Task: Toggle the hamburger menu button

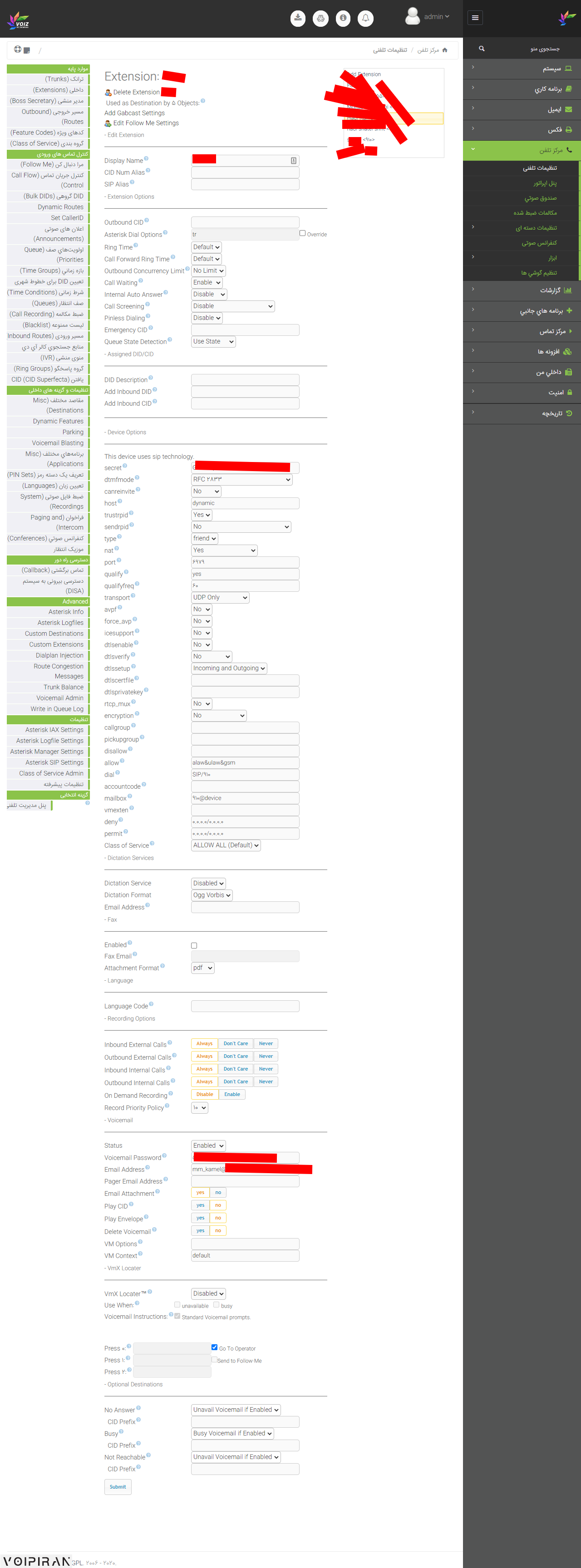Action: (x=475, y=18)
